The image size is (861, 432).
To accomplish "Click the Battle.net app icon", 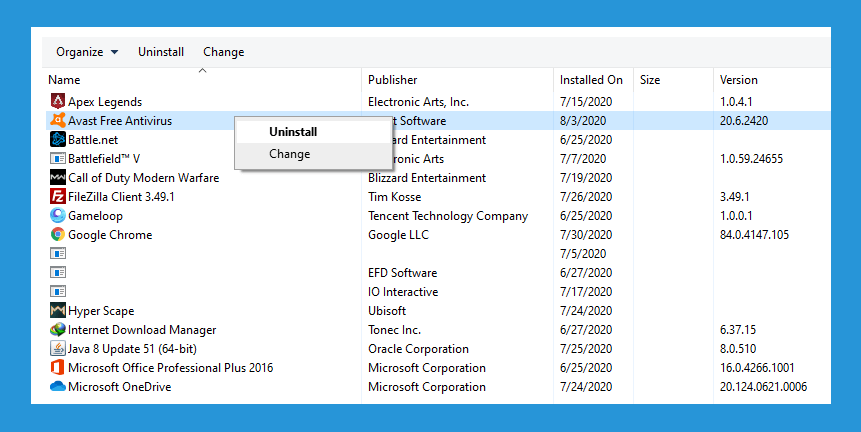I will coord(58,139).
